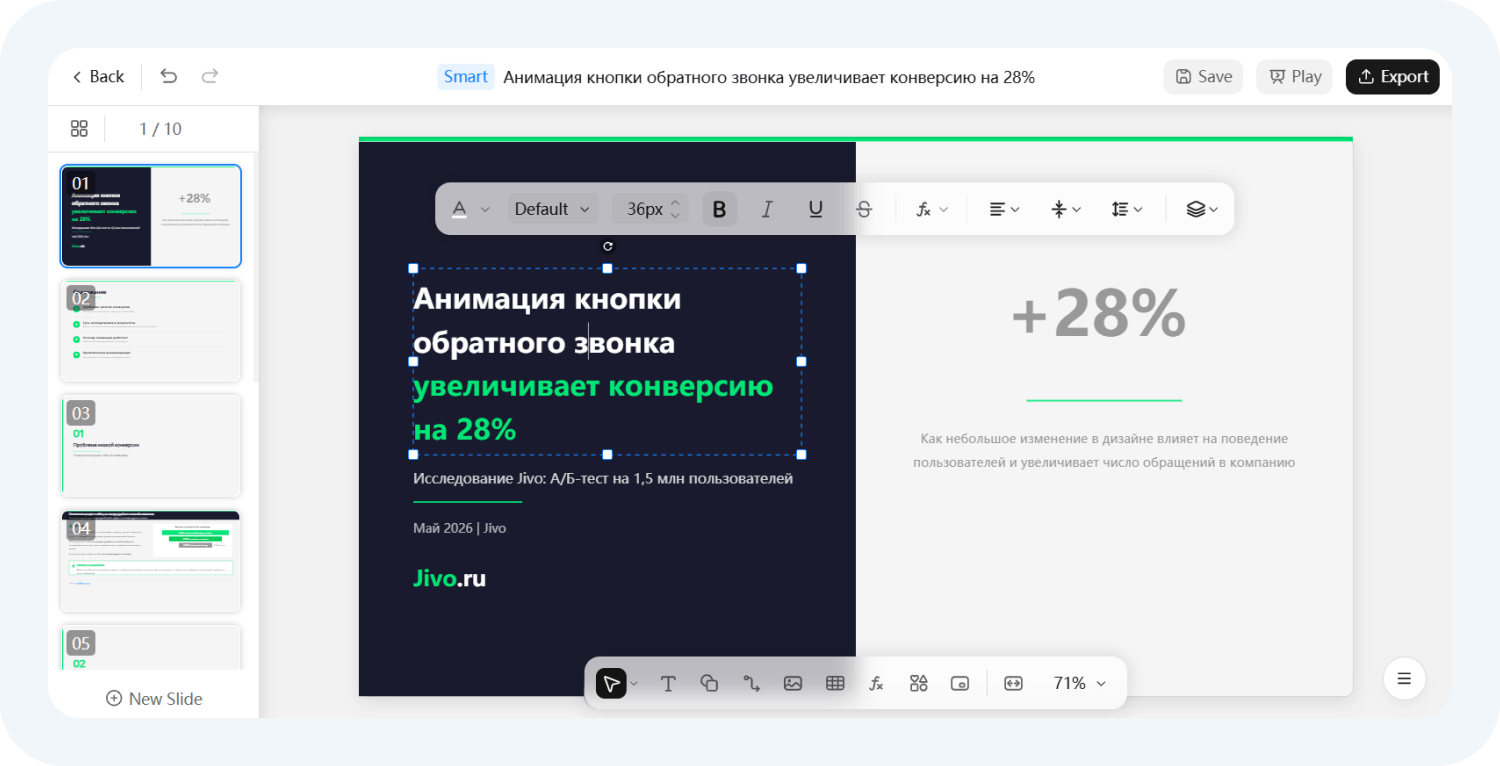1500x766 pixels.
Task: Click the +28% text on slide
Action: pyautogui.click(x=1099, y=313)
